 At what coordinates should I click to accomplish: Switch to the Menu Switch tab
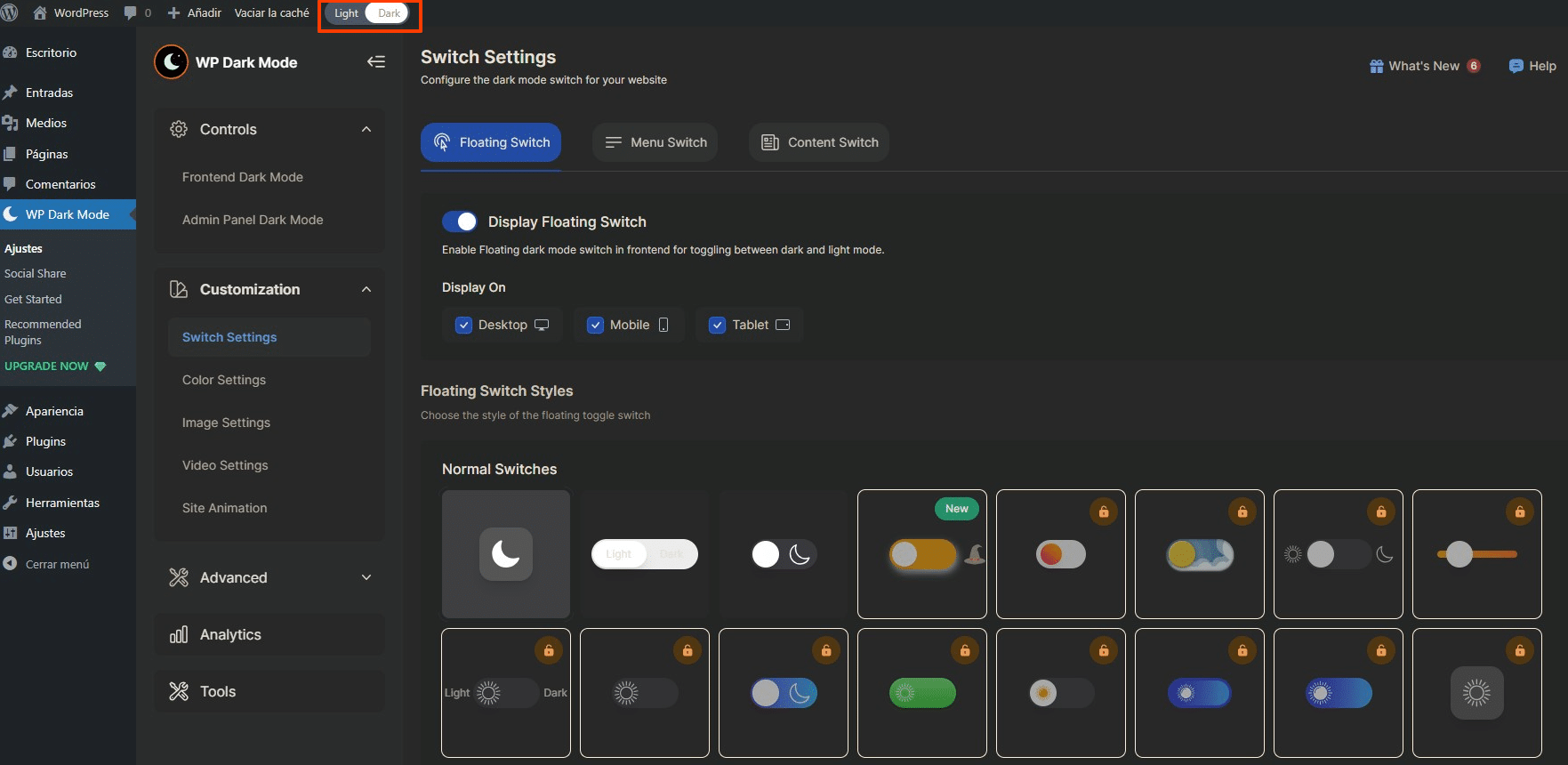click(x=655, y=142)
